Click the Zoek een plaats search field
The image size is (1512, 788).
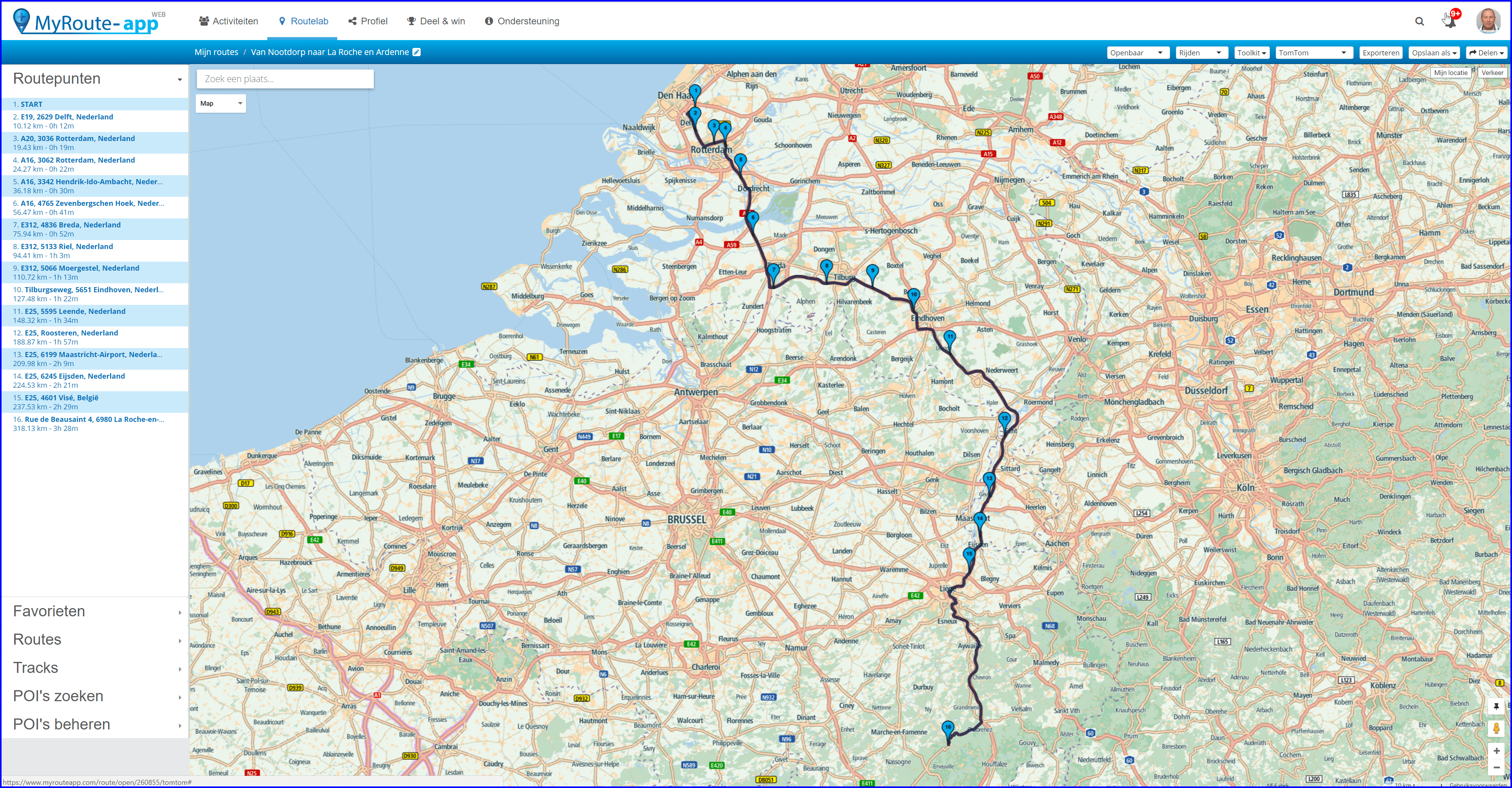pyautogui.click(x=285, y=79)
